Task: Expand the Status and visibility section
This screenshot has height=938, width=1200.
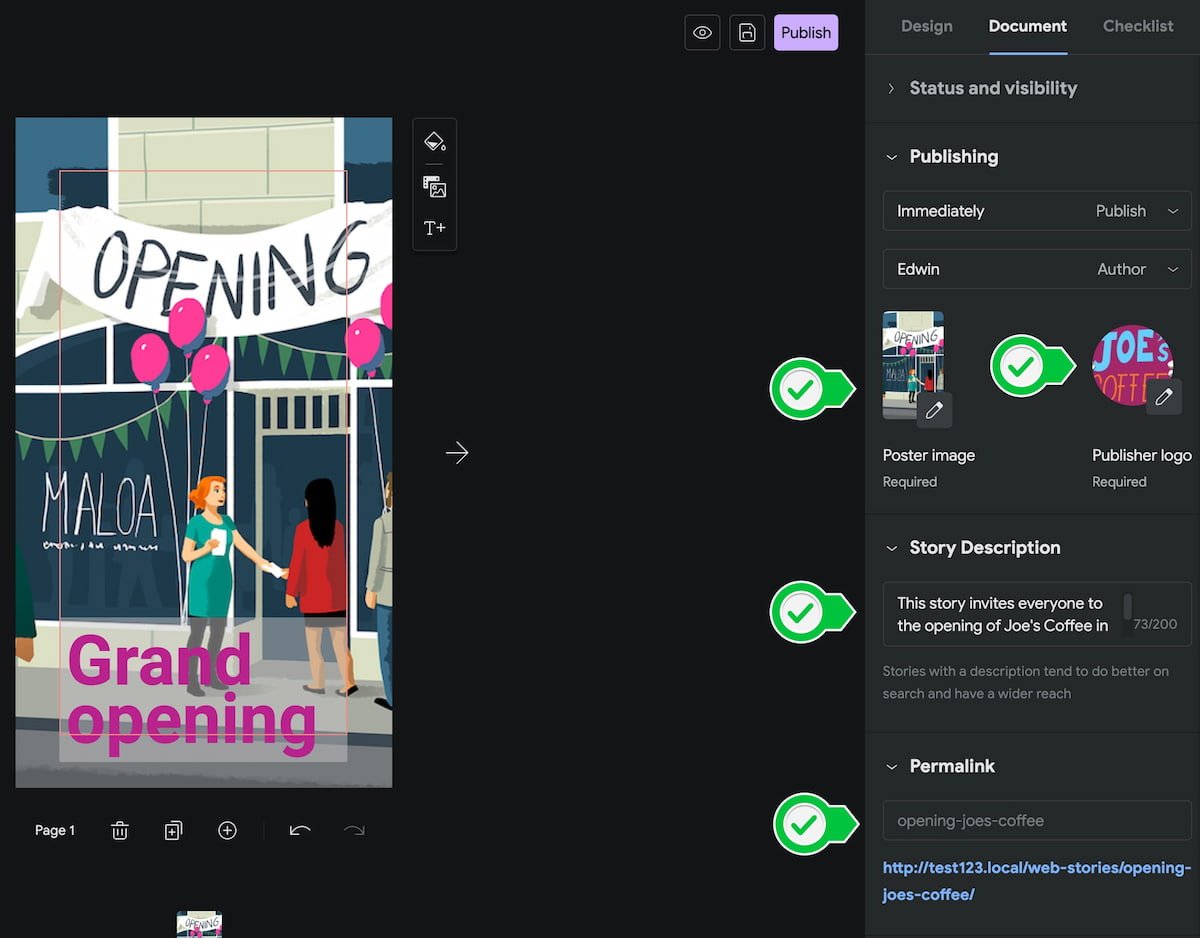Action: coord(992,88)
